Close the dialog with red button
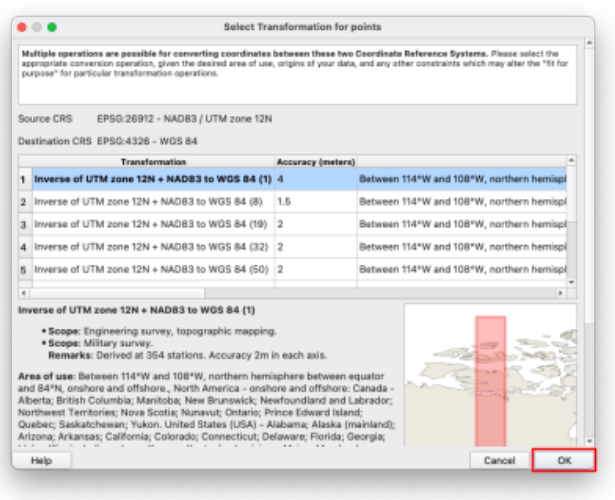This screenshot has width=615, height=500. 22,27
